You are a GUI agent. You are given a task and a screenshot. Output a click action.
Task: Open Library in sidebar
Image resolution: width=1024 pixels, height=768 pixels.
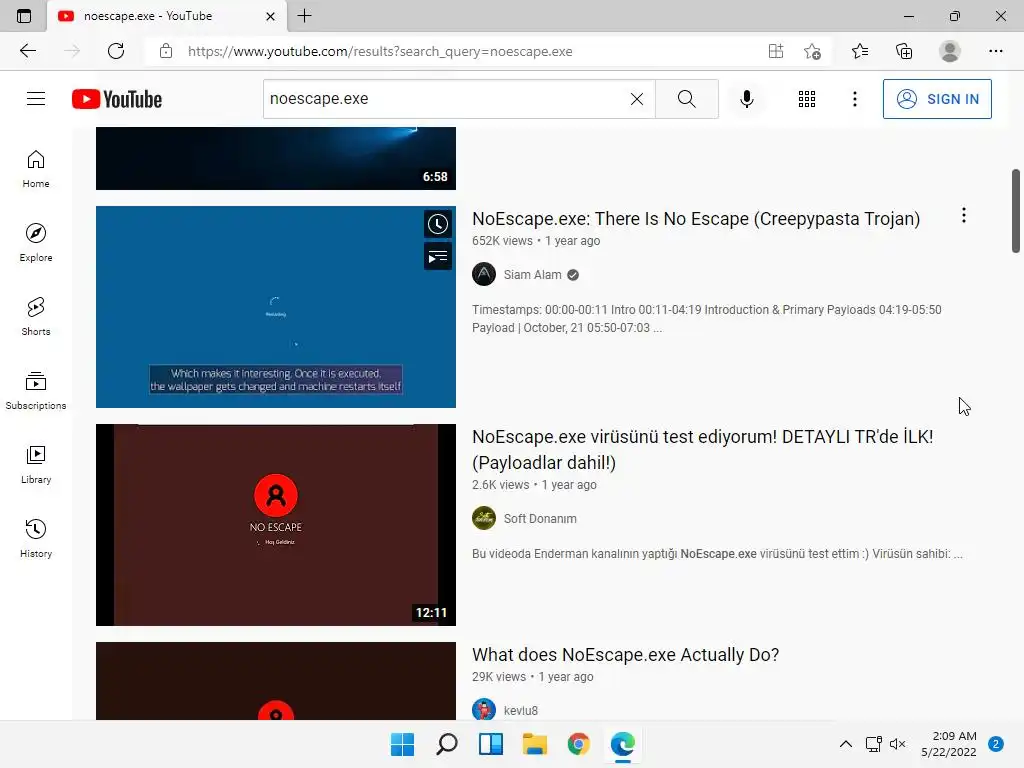pos(36,464)
